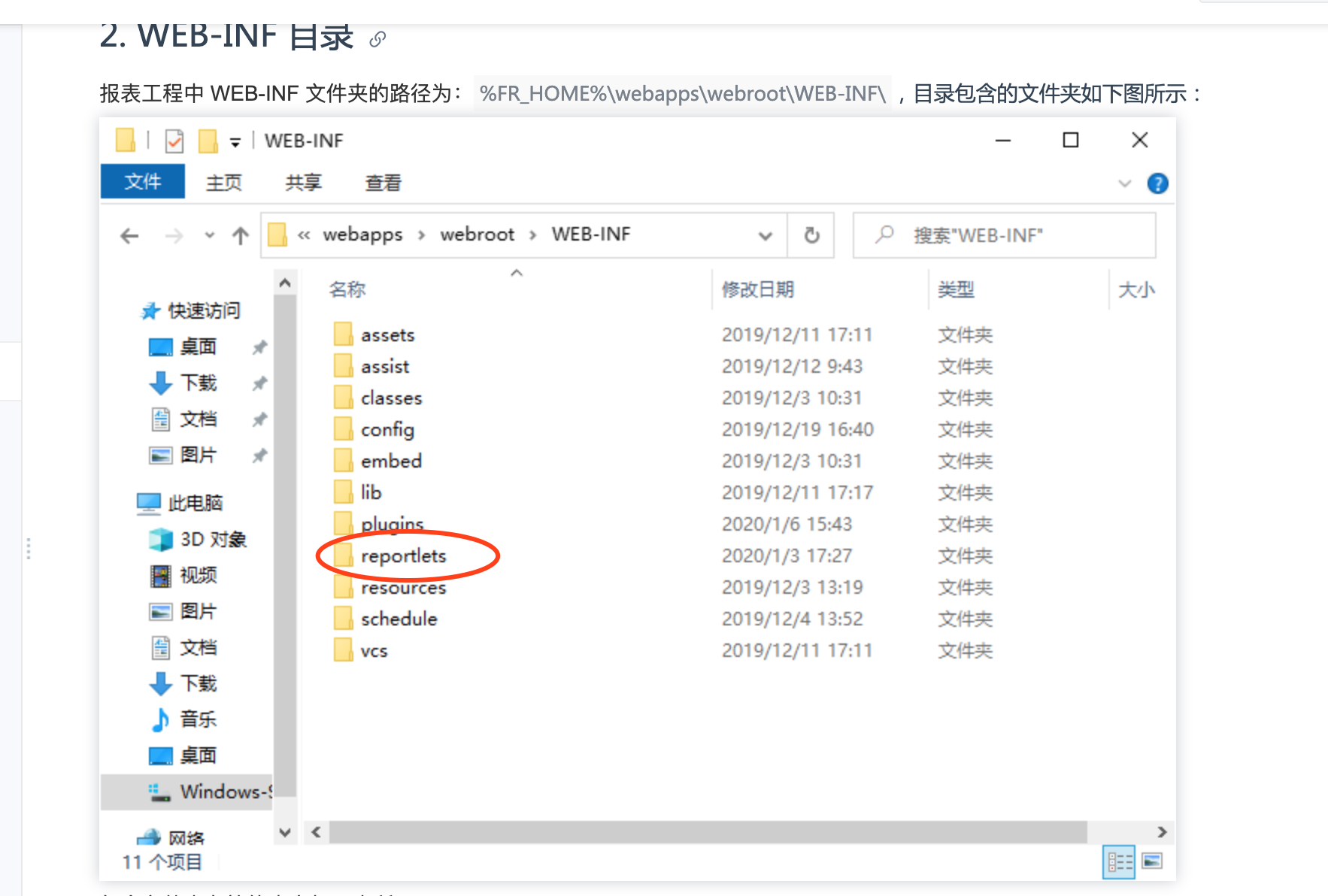Expand the address bar history dropdown
Image resolution: width=1328 pixels, height=896 pixels.
pos(766,236)
